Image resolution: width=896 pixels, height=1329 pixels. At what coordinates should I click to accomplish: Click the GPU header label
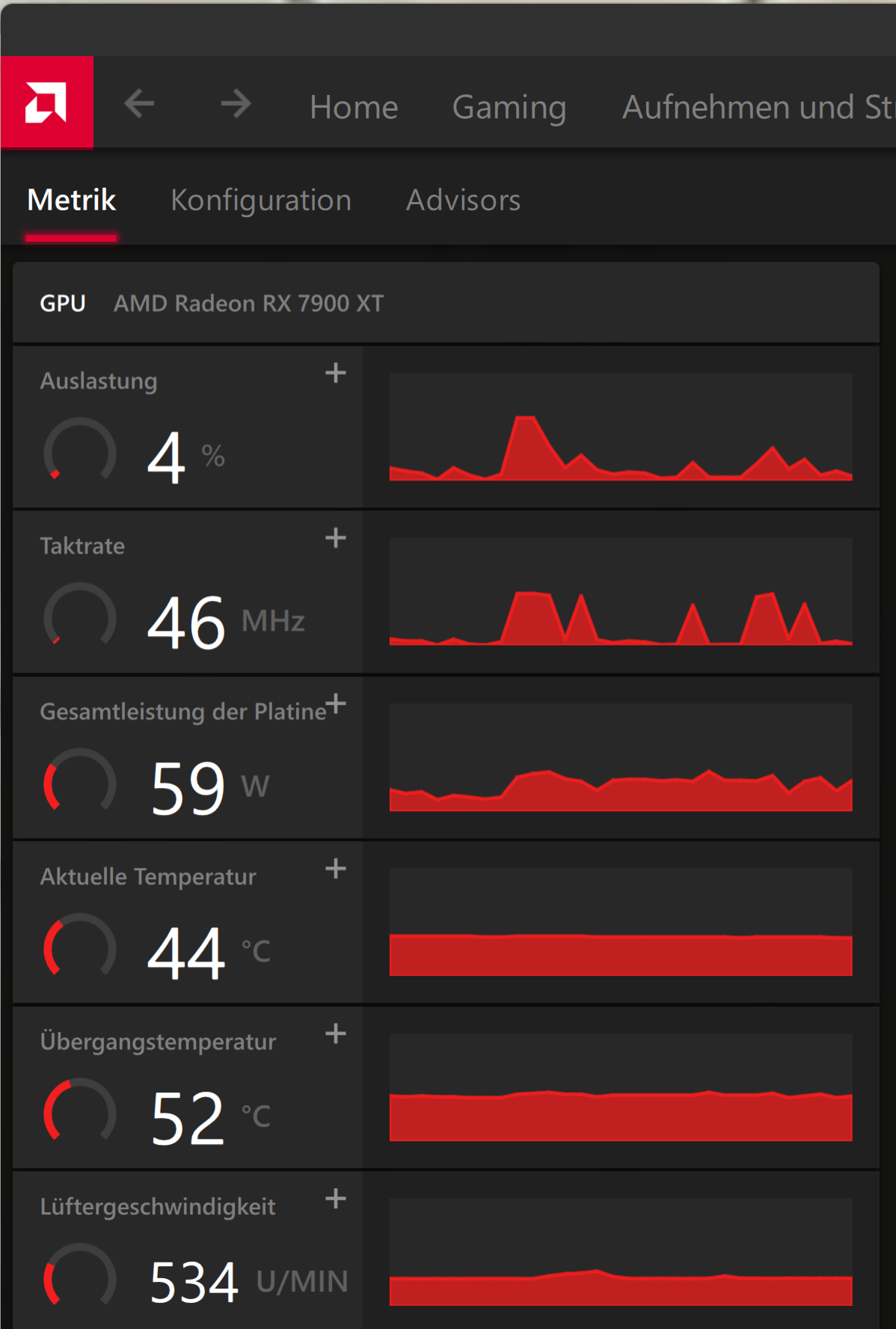coord(63,303)
